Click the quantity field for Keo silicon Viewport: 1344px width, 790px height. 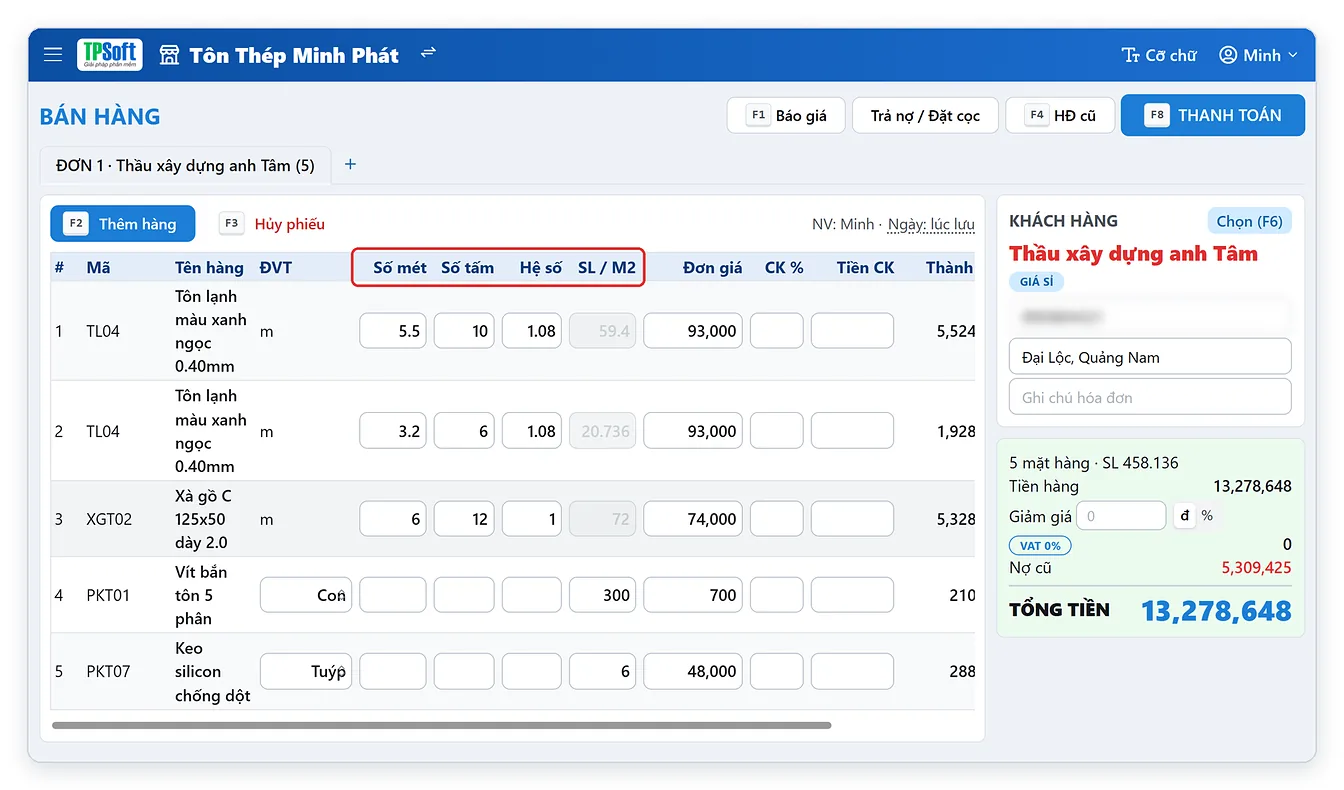(x=603, y=671)
